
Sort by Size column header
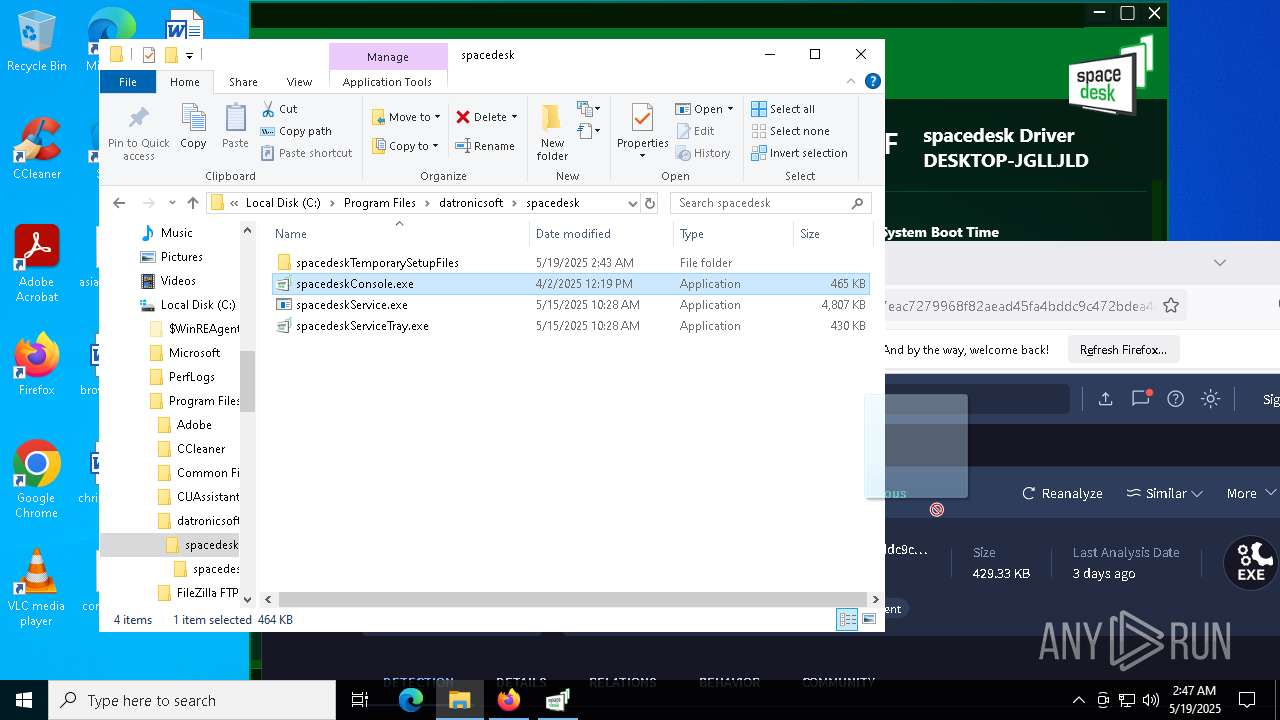(x=832, y=234)
